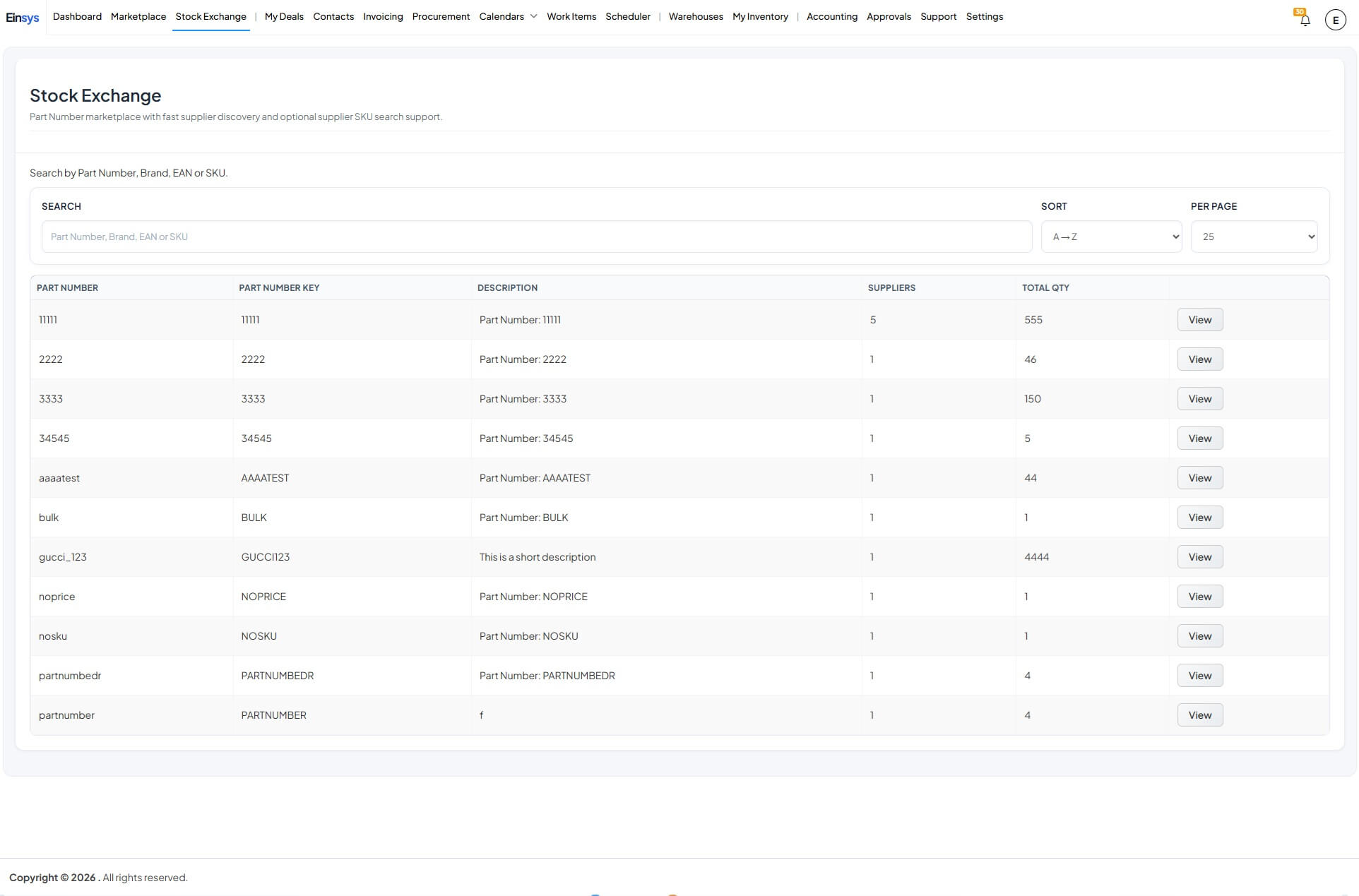Open the Warehouses page
The image size is (1359, 896).
pos(695,16)
